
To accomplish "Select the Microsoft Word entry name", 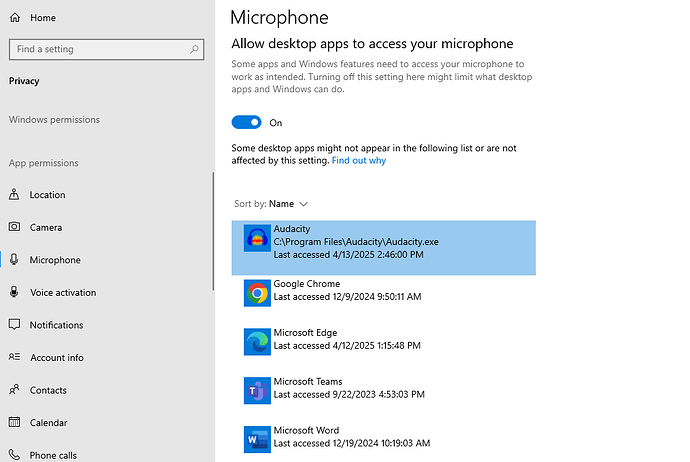I will tap(306, 430).
